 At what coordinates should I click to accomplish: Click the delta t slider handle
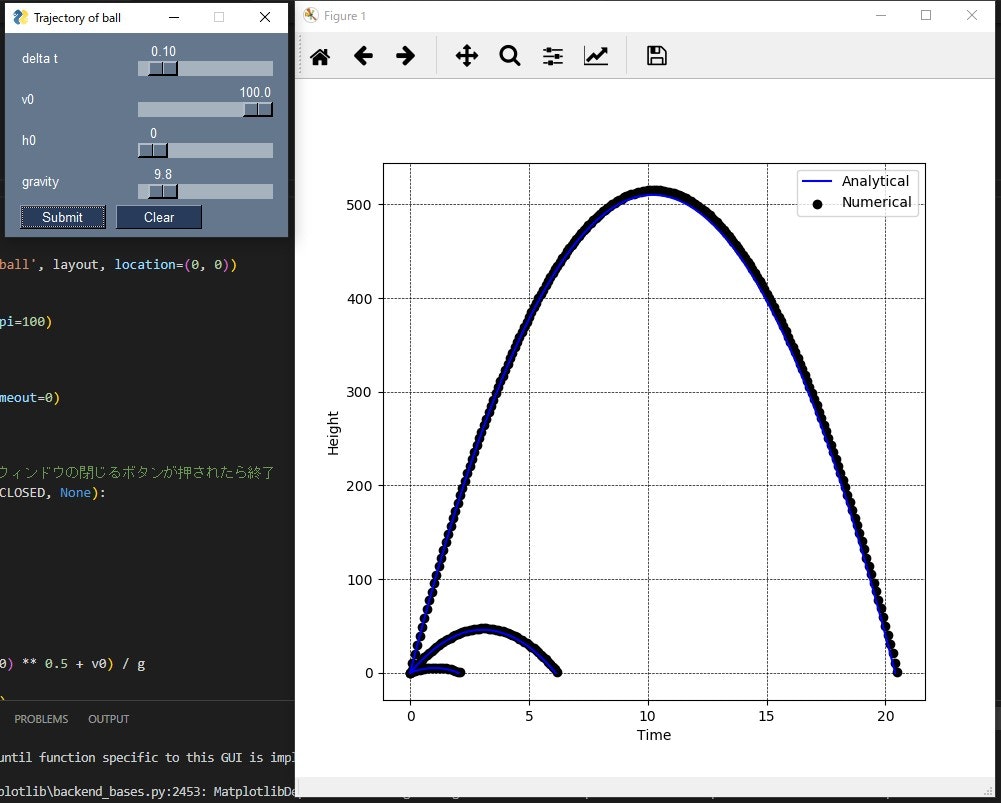[x=163, y=68]
